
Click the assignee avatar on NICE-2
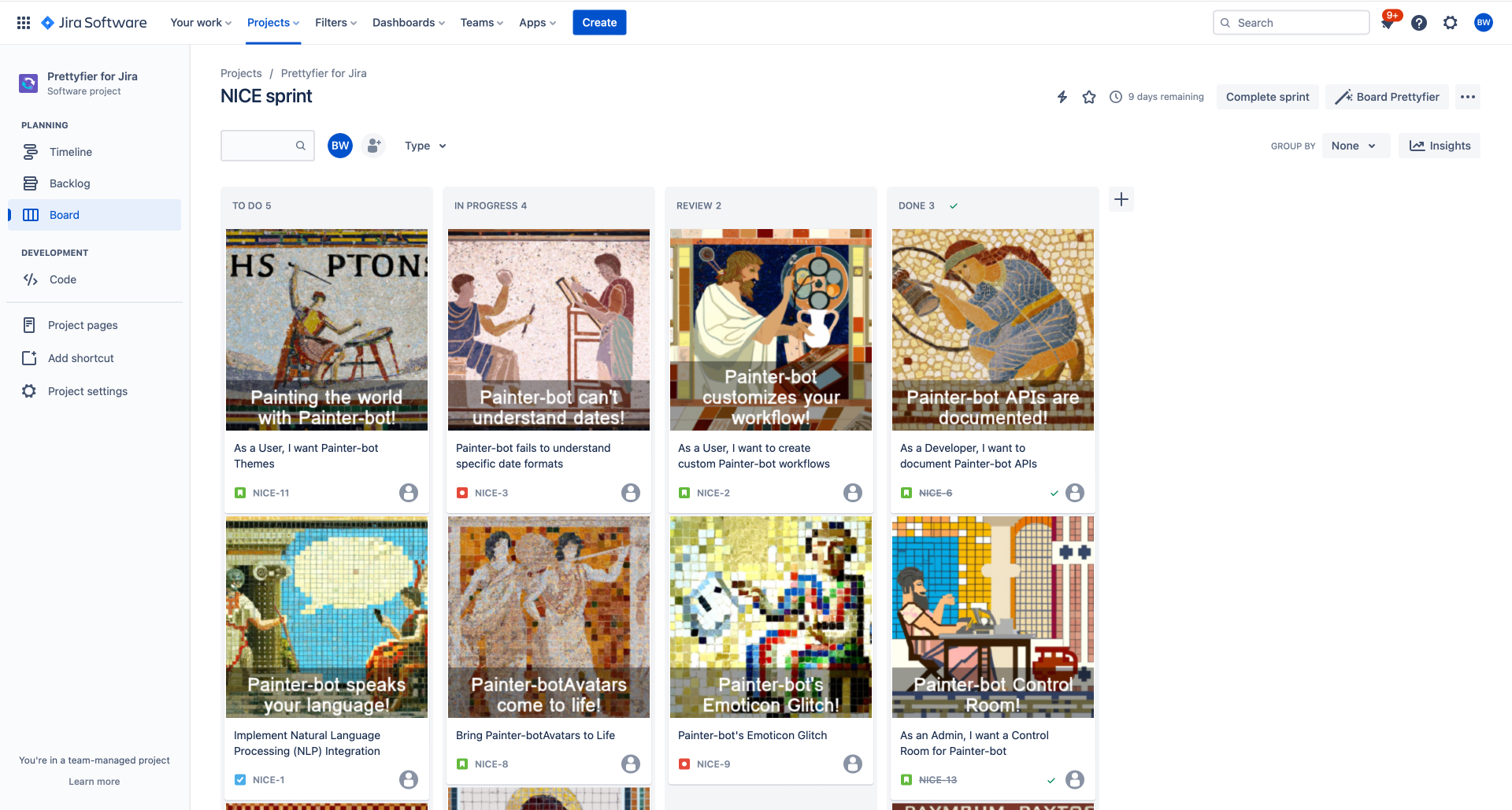click(853, 493)
